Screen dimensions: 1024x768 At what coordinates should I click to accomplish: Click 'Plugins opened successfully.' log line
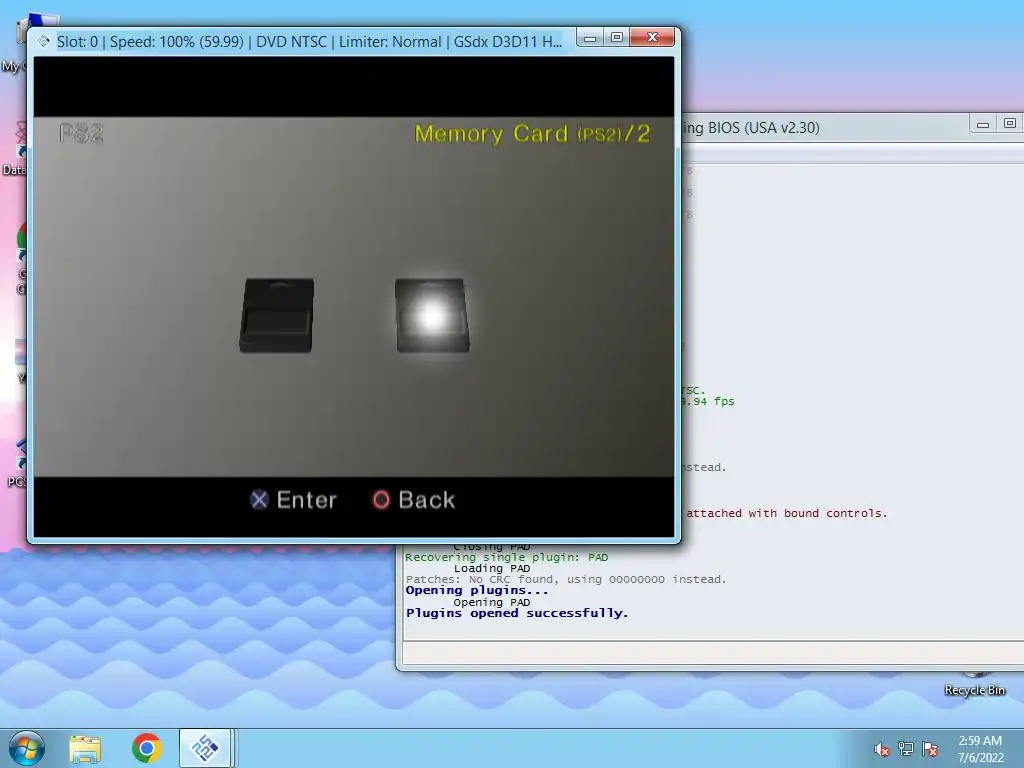[517, 613]
